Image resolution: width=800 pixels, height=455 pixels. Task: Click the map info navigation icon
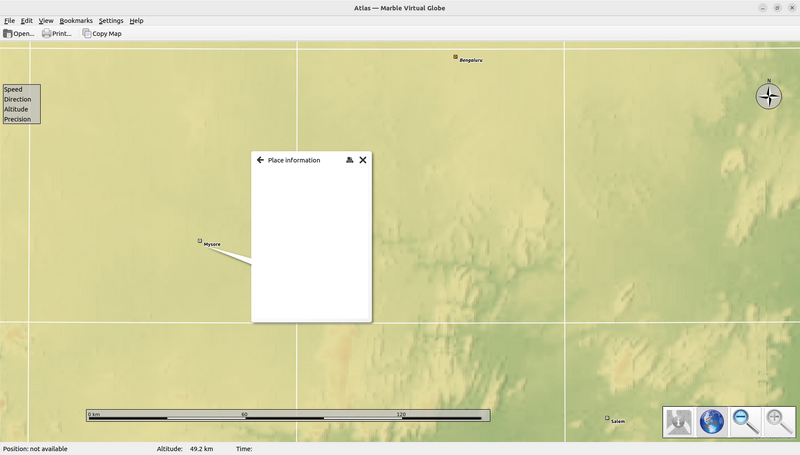pos(679,421)
